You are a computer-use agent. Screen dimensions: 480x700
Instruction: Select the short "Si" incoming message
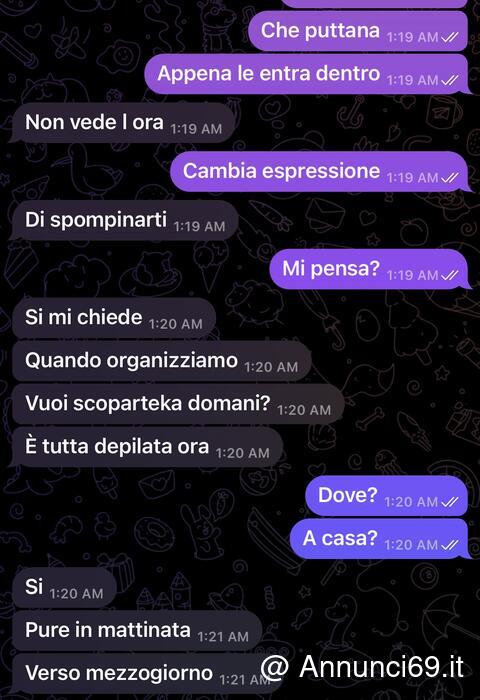tap(63, 588)
